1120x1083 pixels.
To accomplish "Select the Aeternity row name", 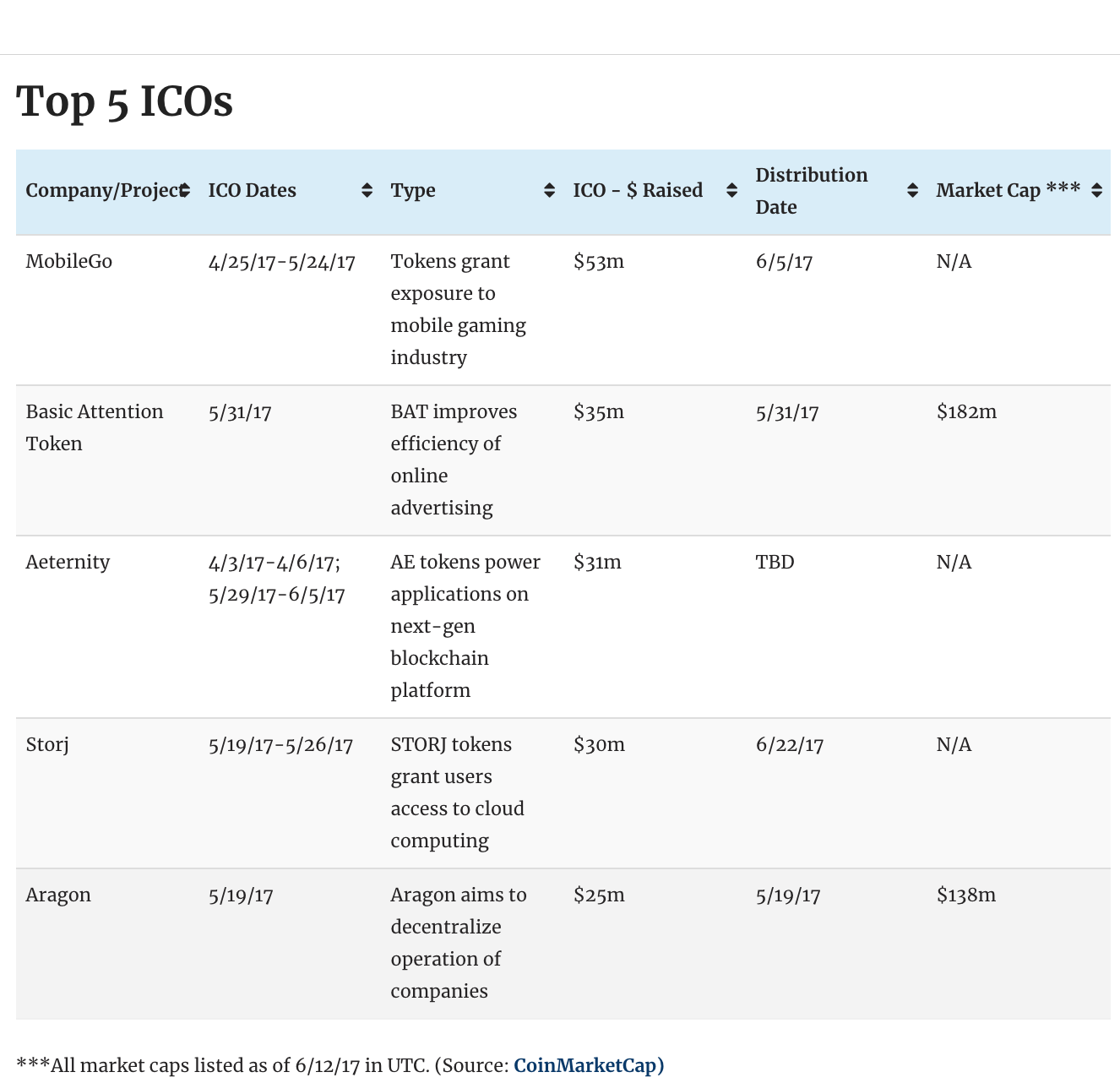I will [x=68, y=563].
